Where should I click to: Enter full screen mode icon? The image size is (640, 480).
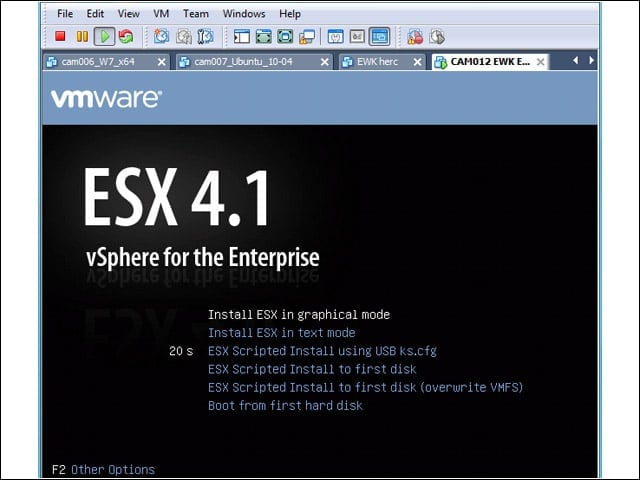(x=285, y=36)
